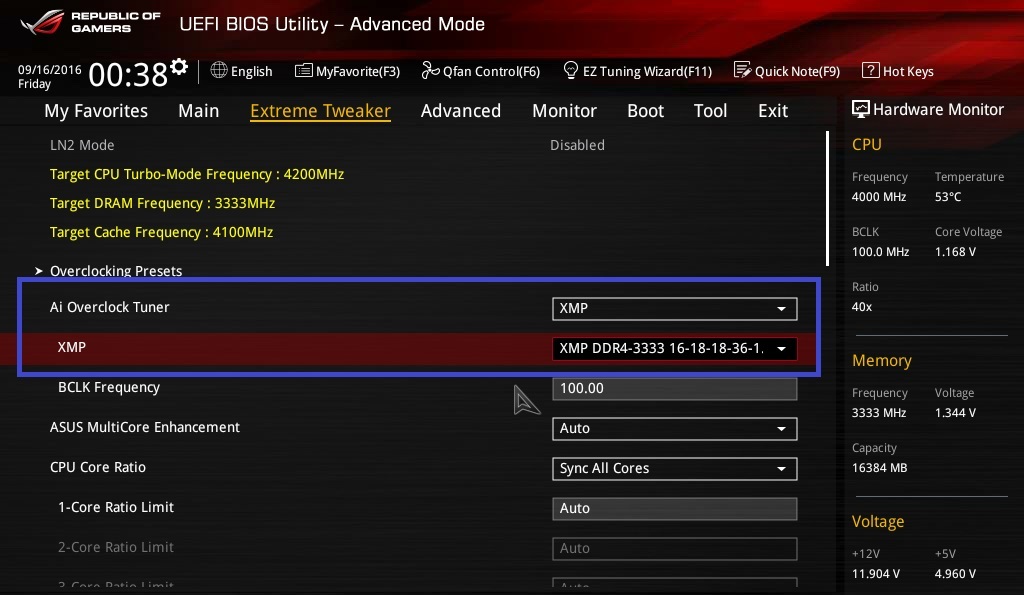Click the EZ Tuning Wizard lightbulb icon
Screen dimensions: 1024x595
(x=571, y=70)
